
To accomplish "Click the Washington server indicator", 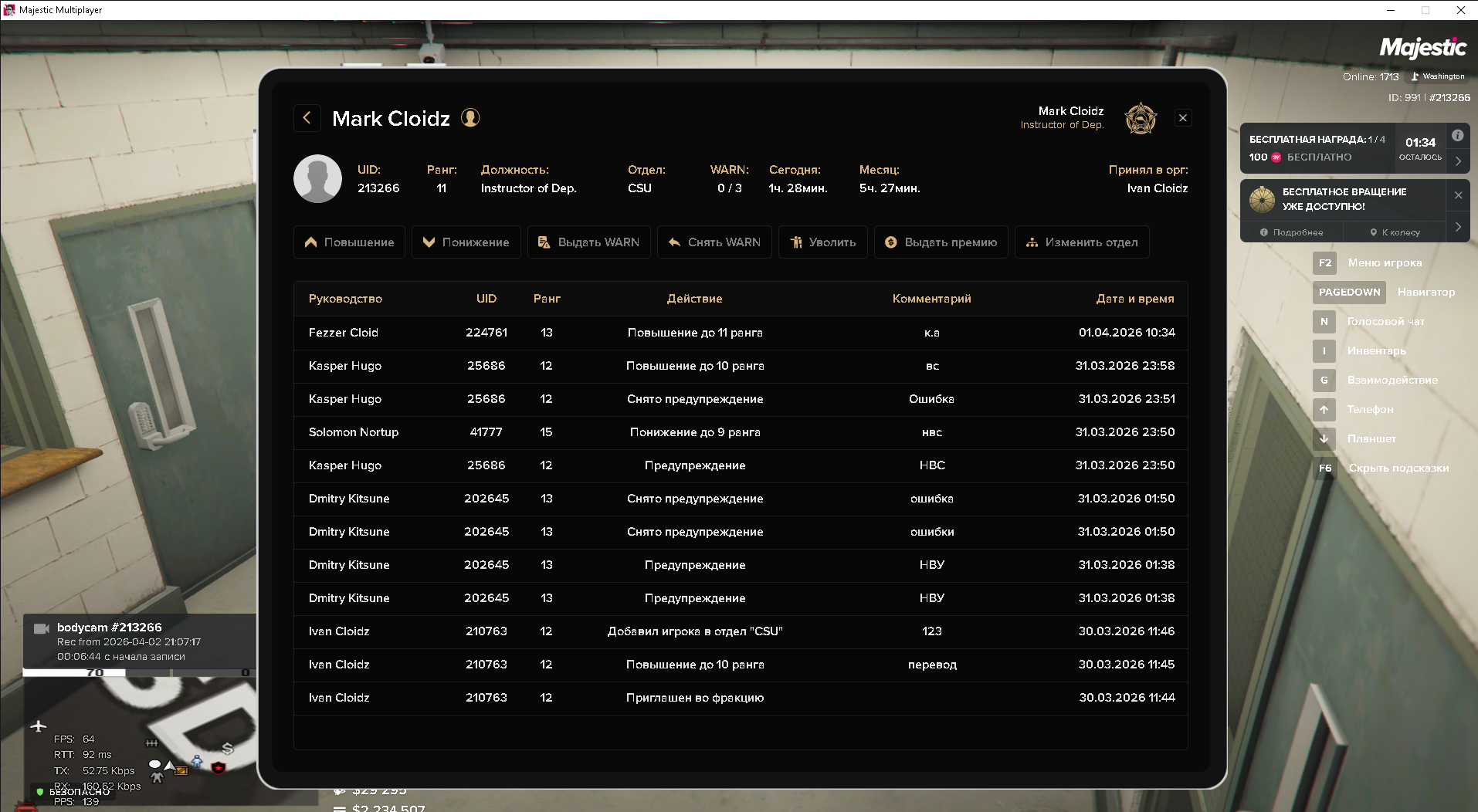I will coord(1437,76).
